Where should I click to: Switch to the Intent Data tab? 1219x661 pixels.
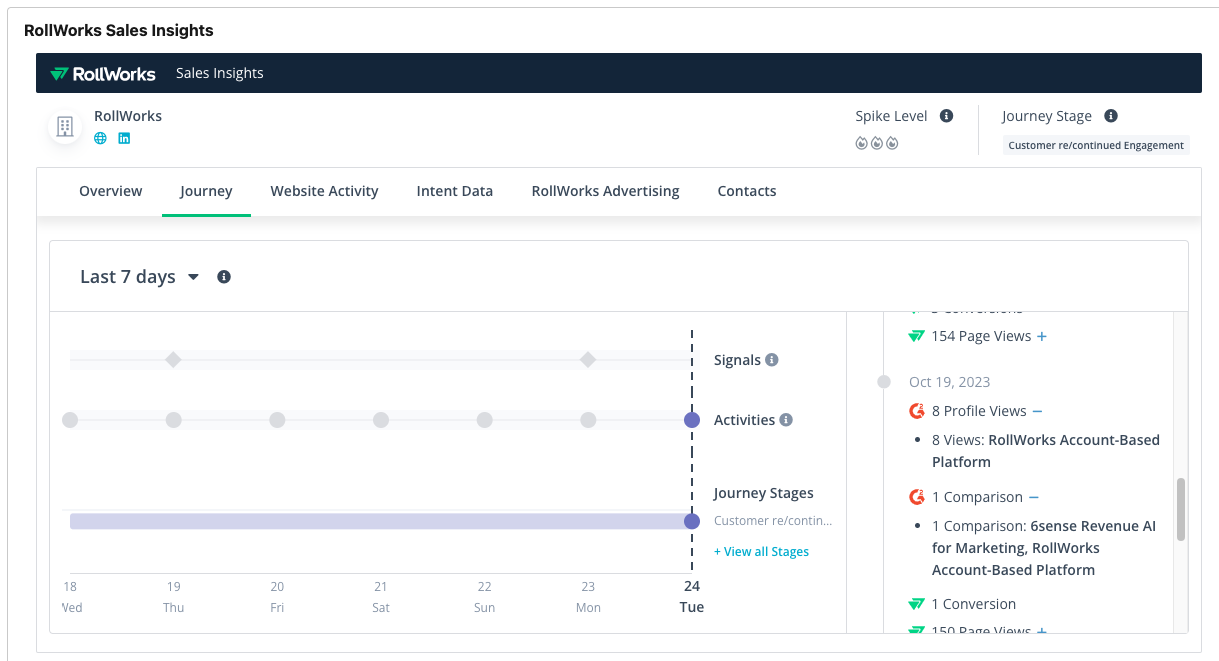pyautogui.click(x=454, y=191)
